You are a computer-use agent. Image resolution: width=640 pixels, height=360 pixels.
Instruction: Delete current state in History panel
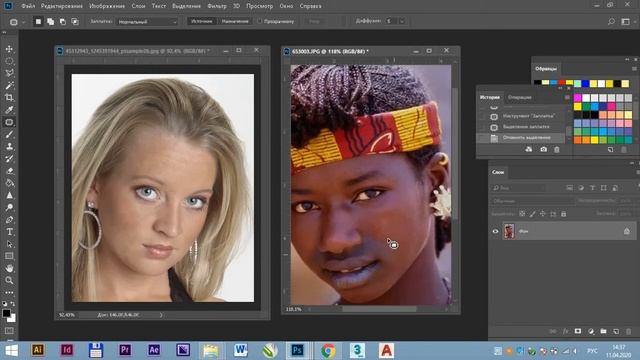point(557,149)
